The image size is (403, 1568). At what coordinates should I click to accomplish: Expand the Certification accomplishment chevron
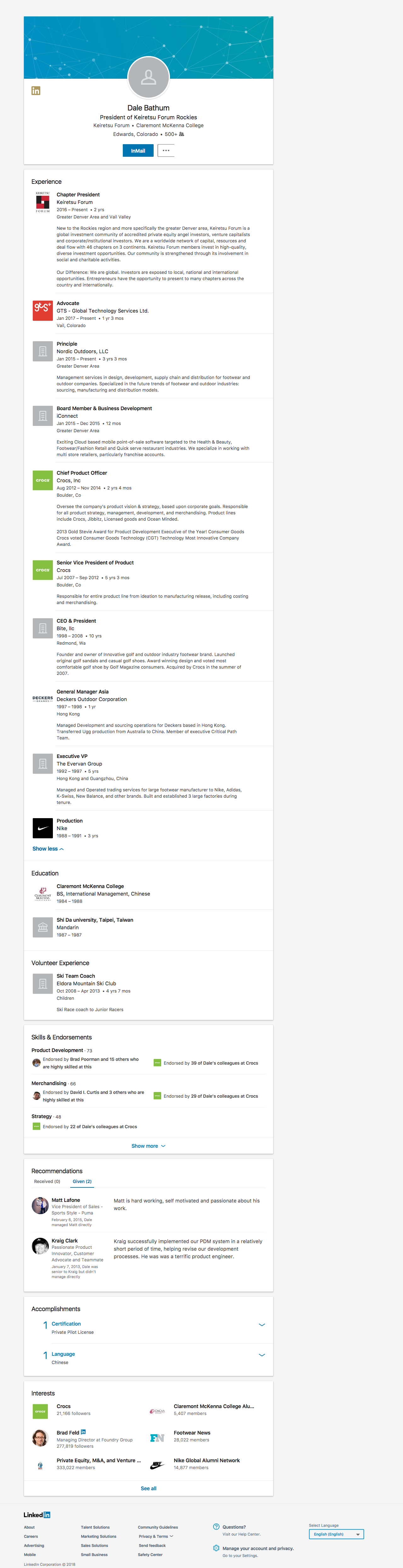coord(262,1325)
